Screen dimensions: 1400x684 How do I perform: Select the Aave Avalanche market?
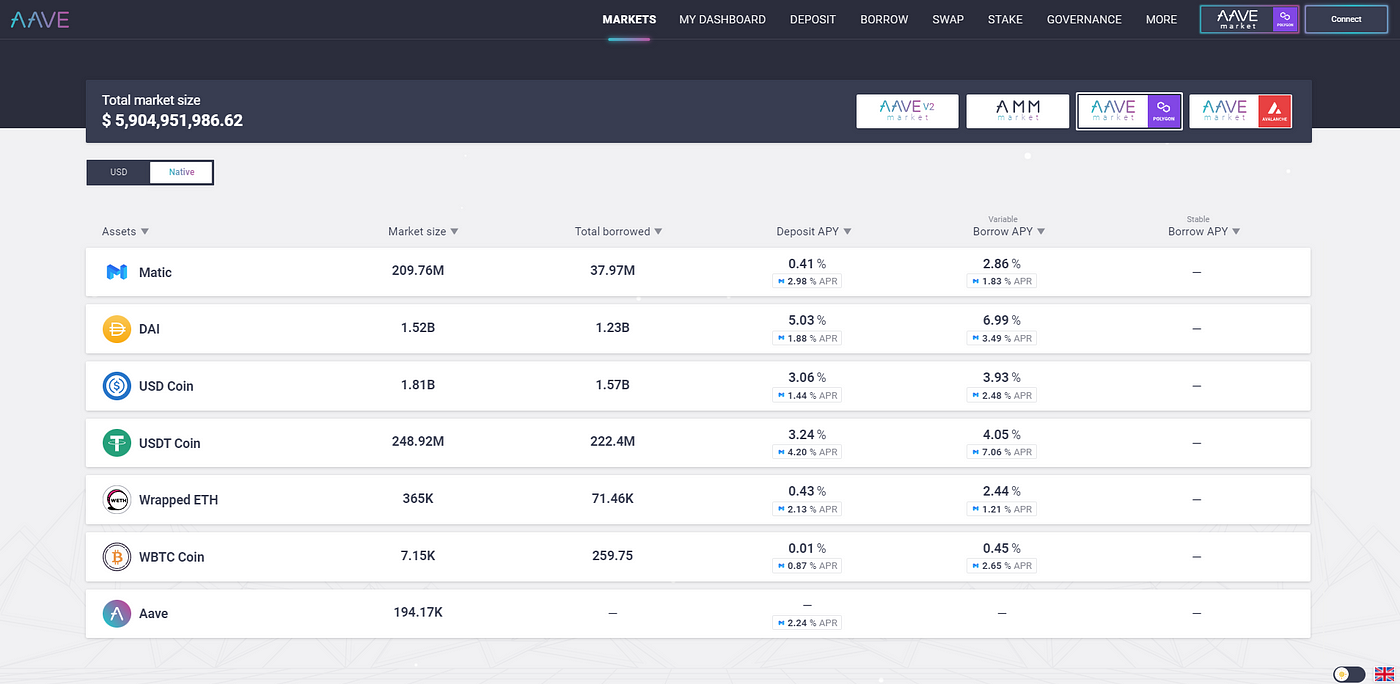coord(1240,111)
